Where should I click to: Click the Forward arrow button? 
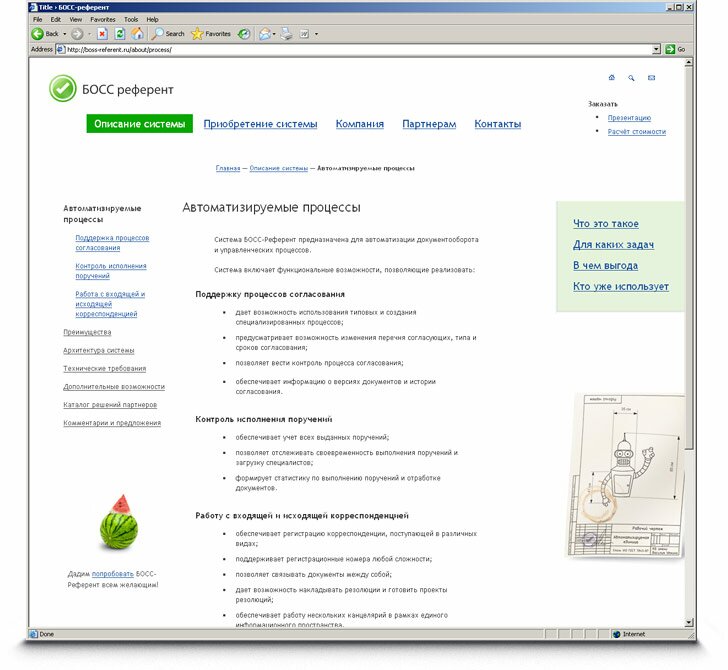(78, 34)
